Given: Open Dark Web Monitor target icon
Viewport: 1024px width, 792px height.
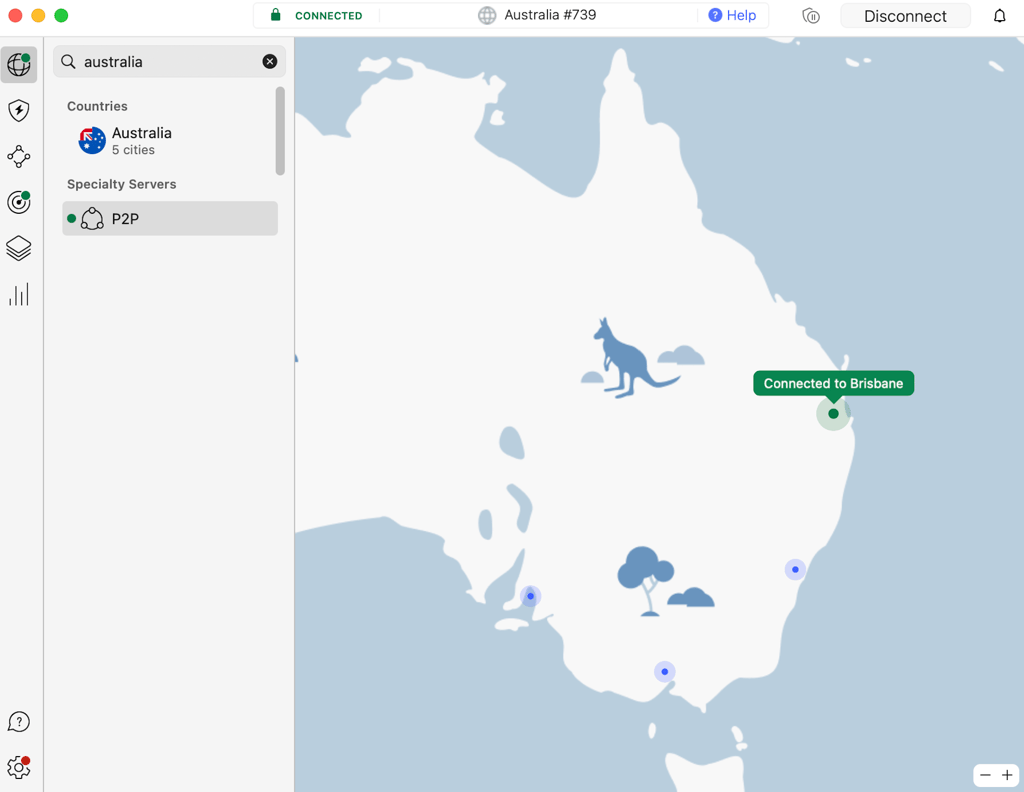Looking at the screenshot, I should [x=18, y=202].
